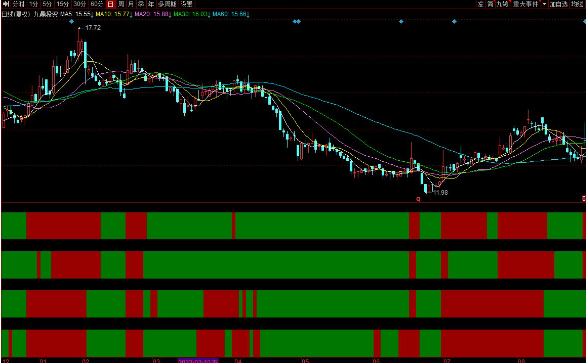Switch to 周 weekly period
Viewport: 586px width, 363px height.
pyautogui.click(x=121, y=4)
